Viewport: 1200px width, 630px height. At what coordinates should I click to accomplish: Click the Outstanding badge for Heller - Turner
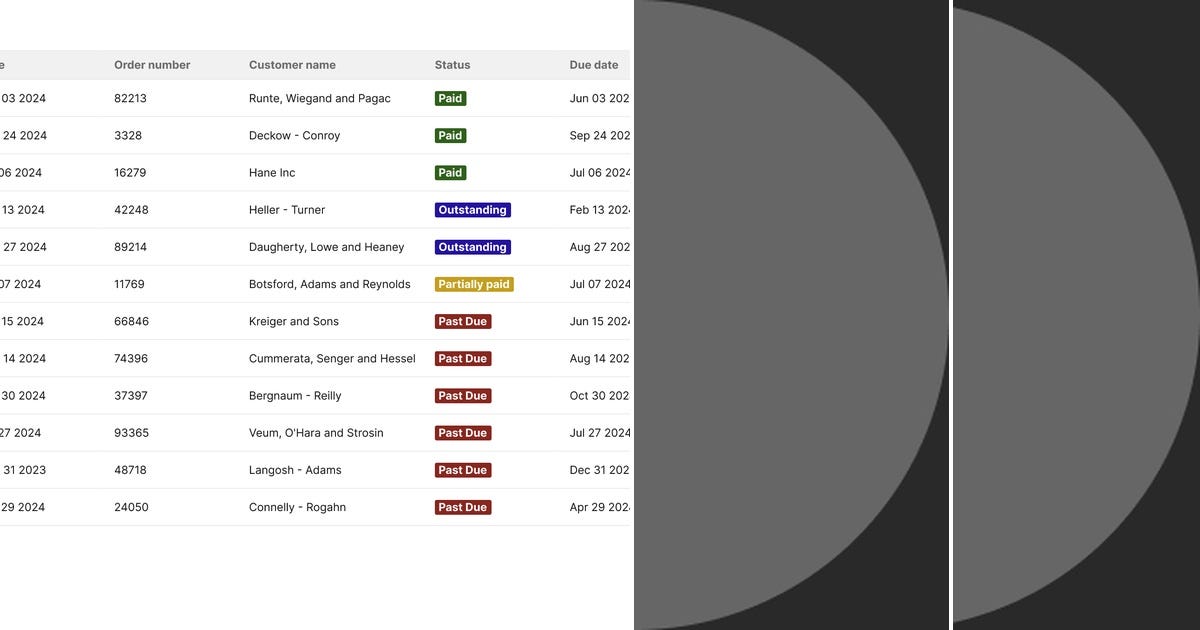point(472,209)
